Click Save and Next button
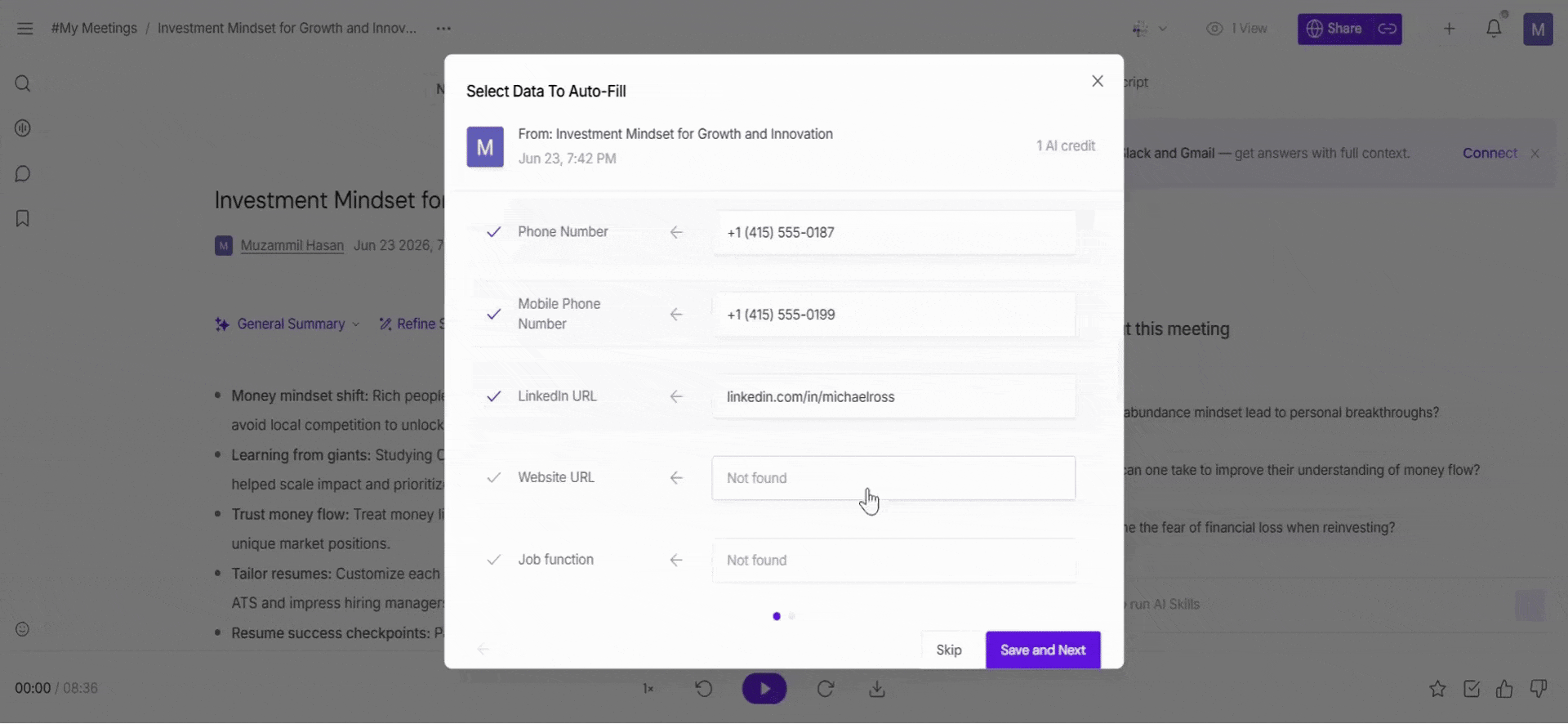The image size is (1568, 724). [x=1043, y=650]
